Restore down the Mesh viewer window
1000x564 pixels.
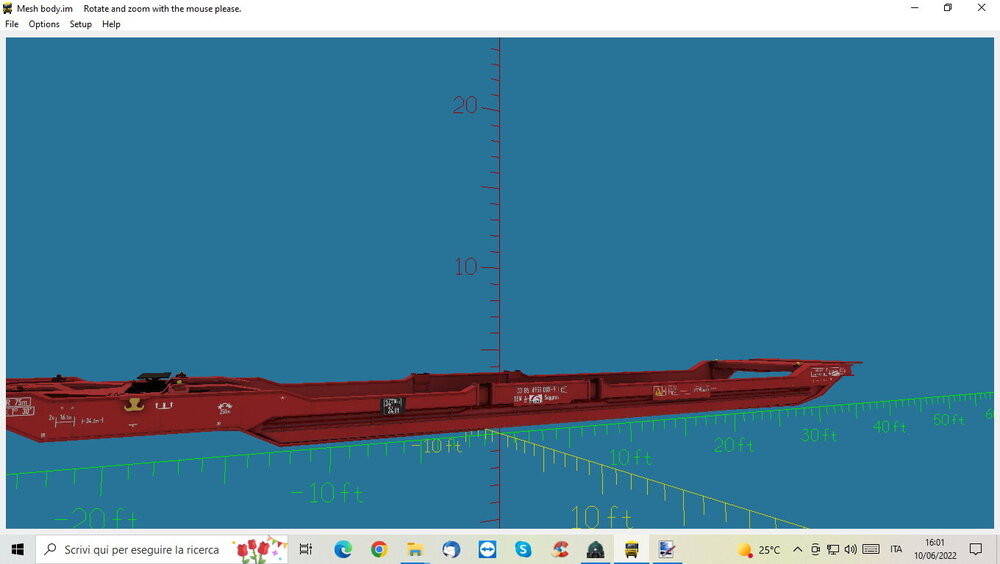(948, 8)
